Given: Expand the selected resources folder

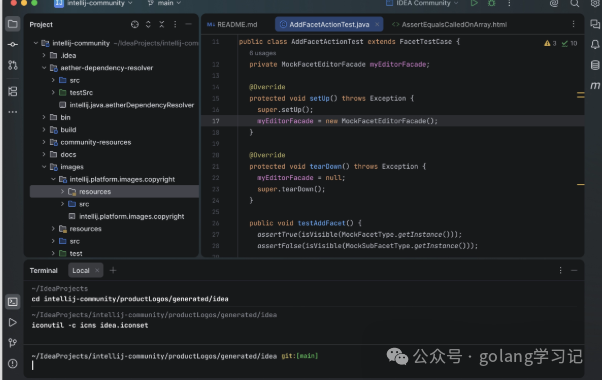Looking at the screenshot, I should (62, 192).
